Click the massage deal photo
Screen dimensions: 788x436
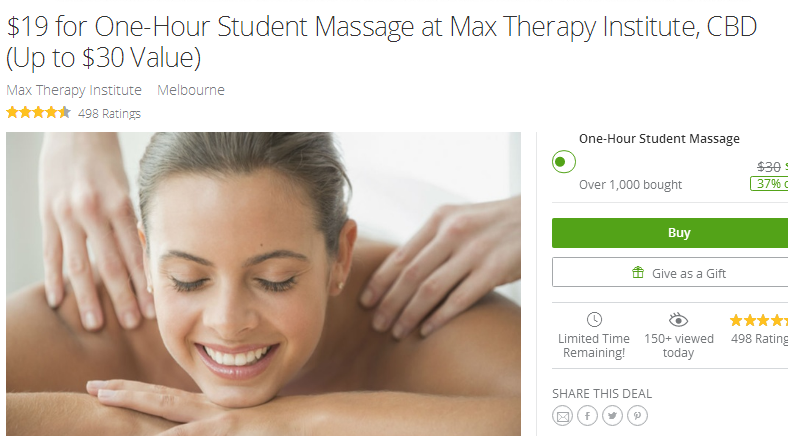click(263, 284)
